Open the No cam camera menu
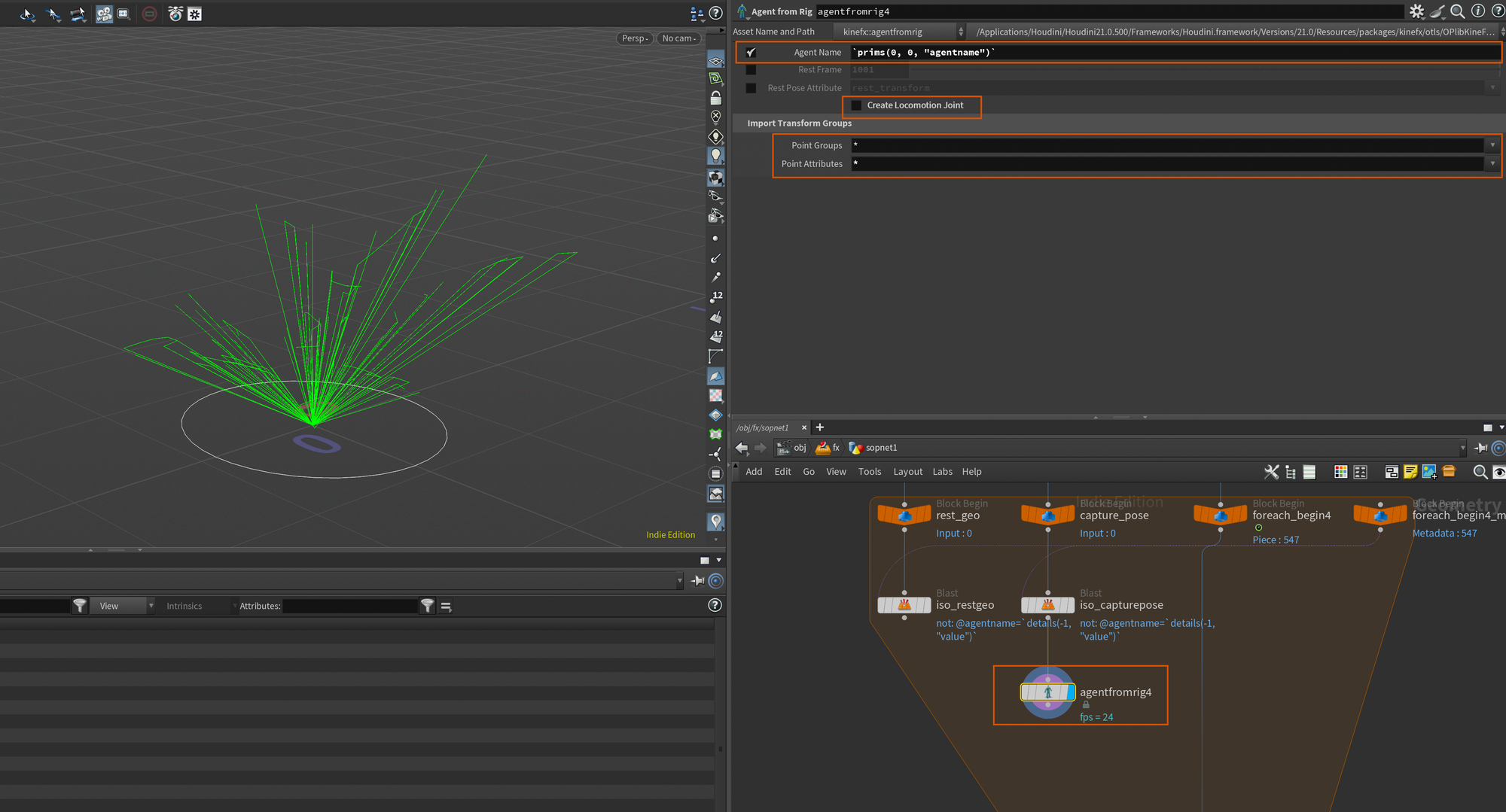1506x812 pixels. [x=678, y=38]
